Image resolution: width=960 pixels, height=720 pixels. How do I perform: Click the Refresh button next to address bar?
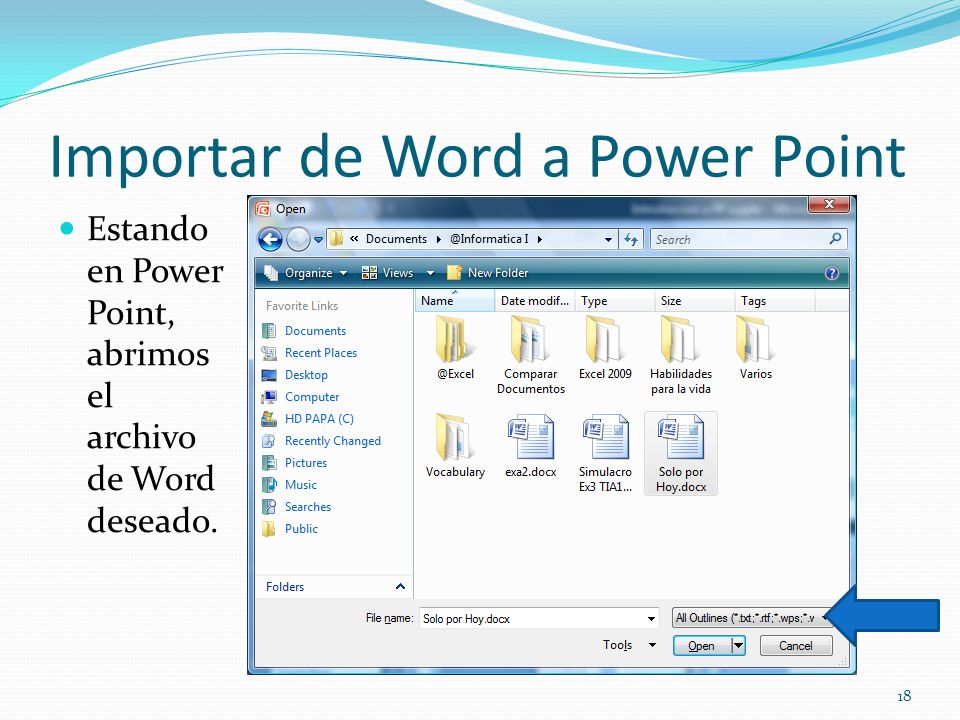click(631, 239)
